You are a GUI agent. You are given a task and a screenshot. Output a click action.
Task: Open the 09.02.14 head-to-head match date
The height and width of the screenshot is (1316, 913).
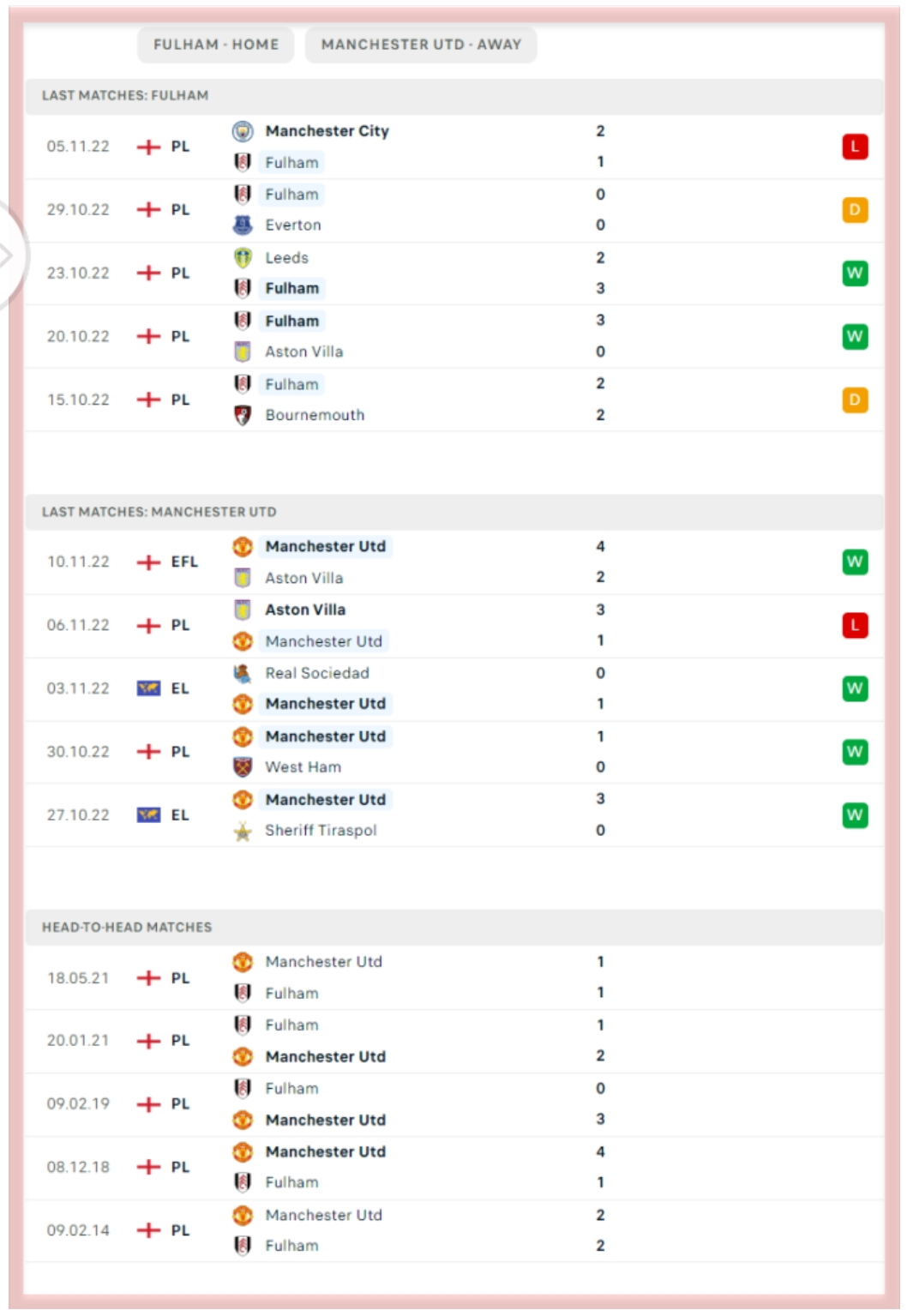tap(78, 1230)
